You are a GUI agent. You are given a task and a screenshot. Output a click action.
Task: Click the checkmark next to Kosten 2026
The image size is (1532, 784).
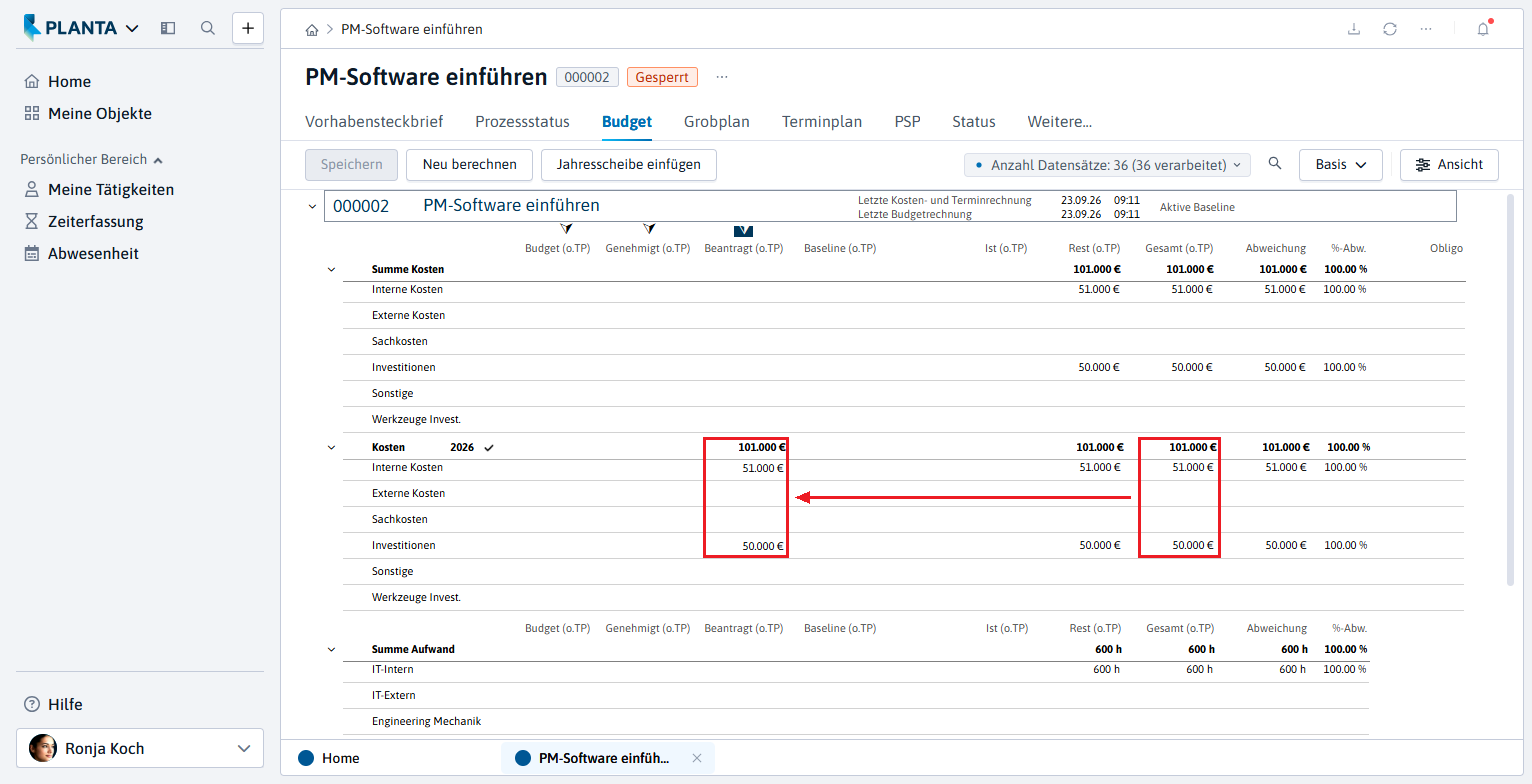pyautogui.click(x=489, y=448)
